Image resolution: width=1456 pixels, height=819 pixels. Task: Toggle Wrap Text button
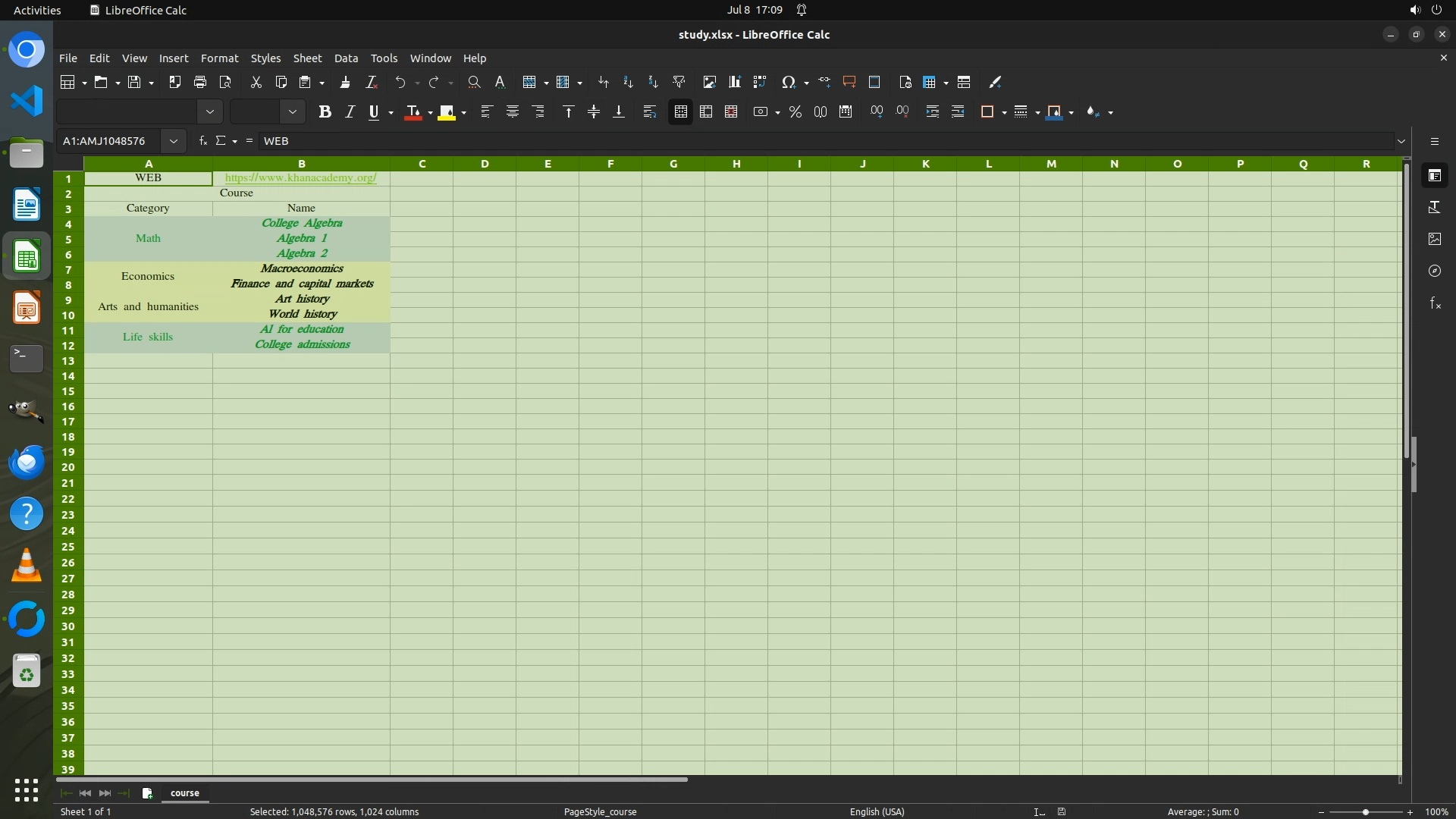coord(649,112)
